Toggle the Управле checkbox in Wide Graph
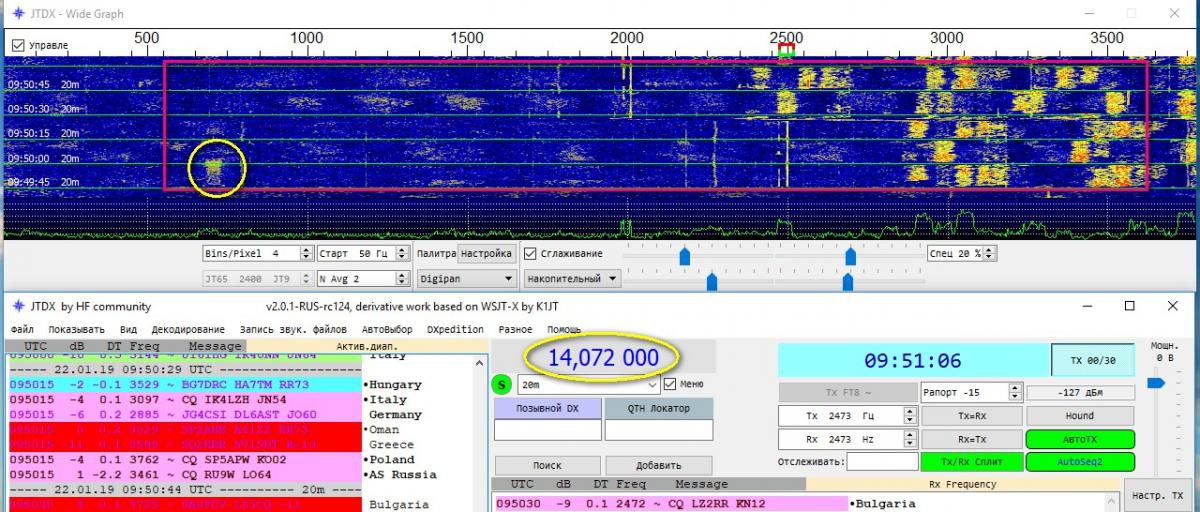Viewport: 1200px width, 512px height. (x=18, y=46)
